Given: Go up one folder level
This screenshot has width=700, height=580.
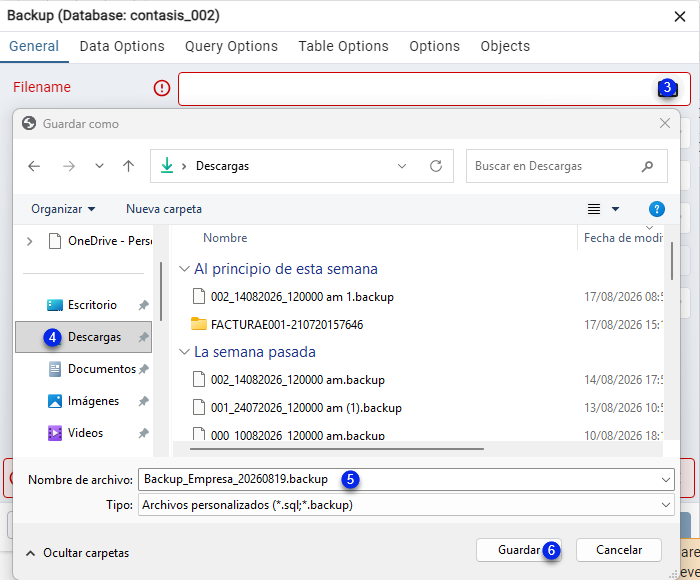Looking at the screenshot, I should [x=129, y=166].
